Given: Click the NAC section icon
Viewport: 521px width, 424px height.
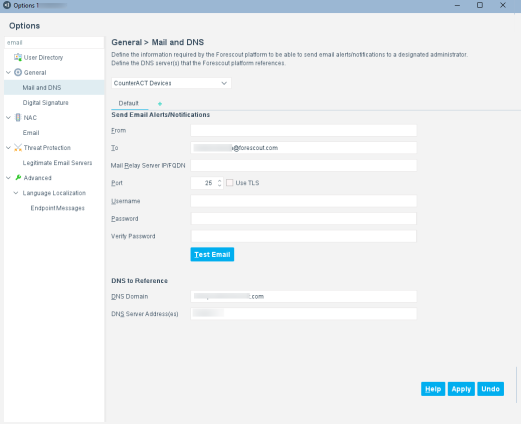Looking at the screenshot, I should (18, 117).
